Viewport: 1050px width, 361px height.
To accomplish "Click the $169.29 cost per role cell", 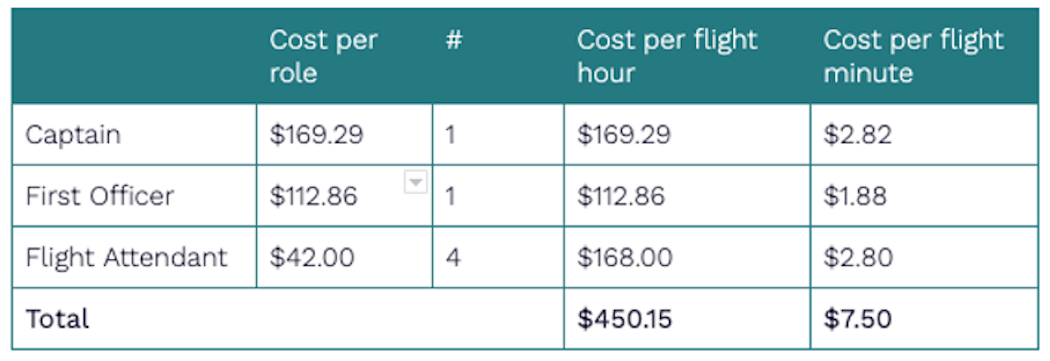I will [344, 134].
